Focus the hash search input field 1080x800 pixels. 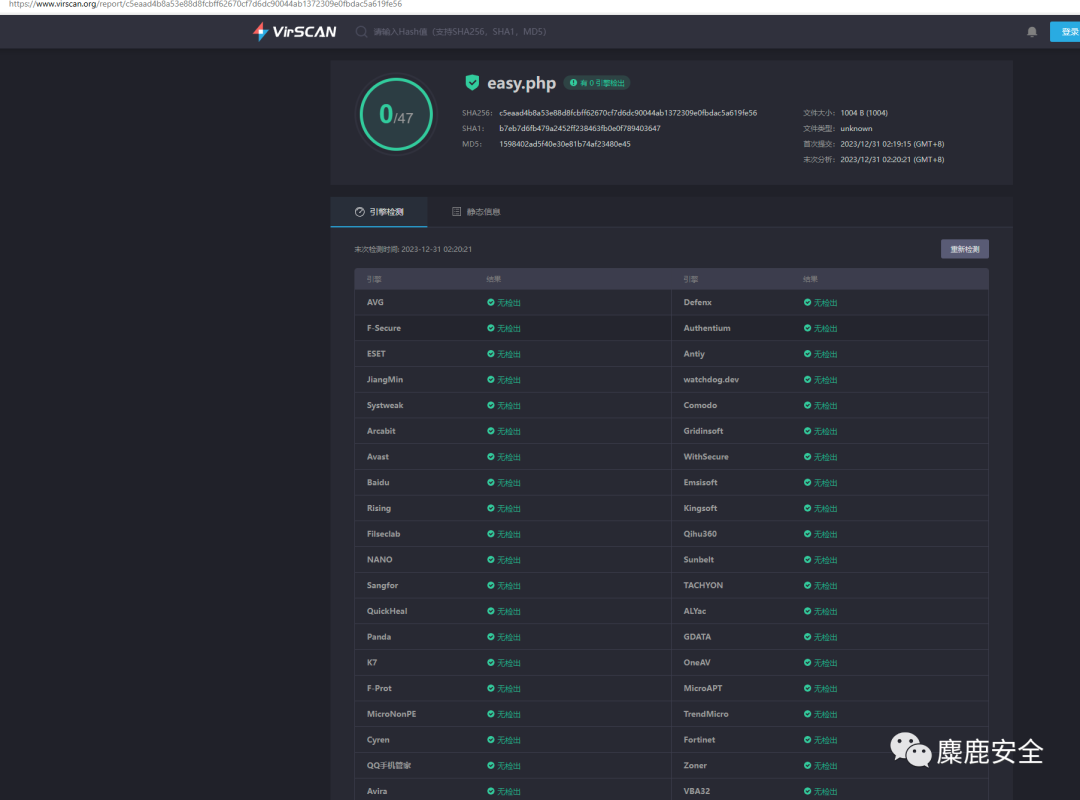pos(459,32)
